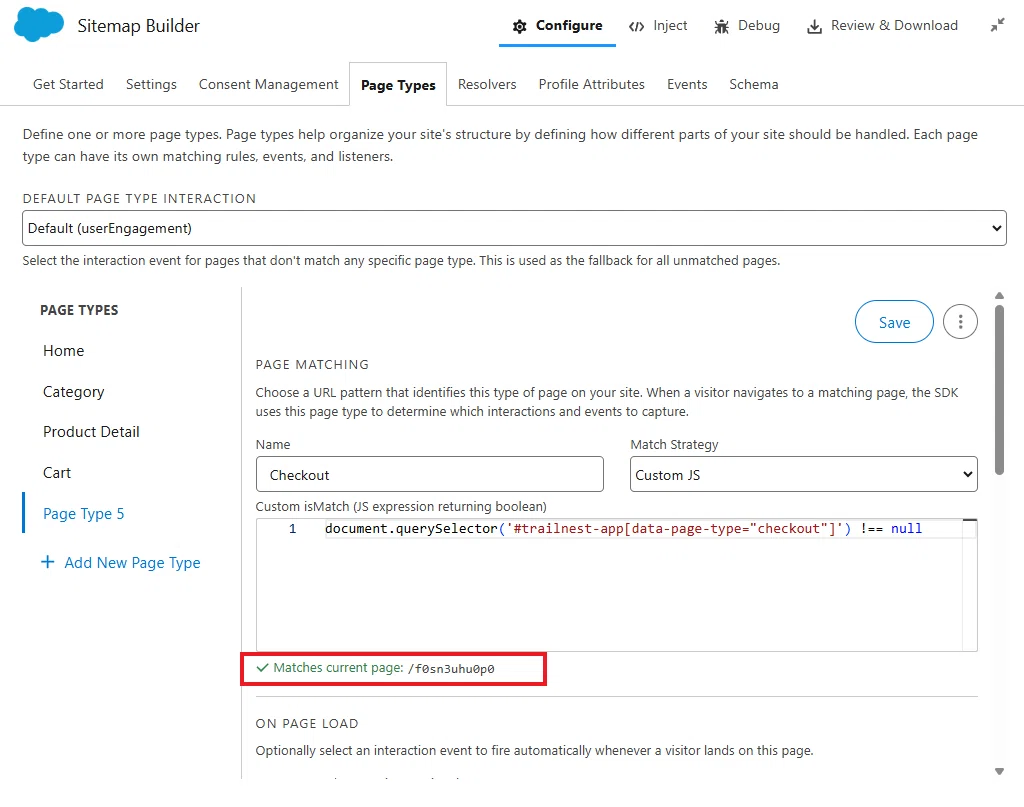This screenshot has height=807, width=1024.
Task: Select the Cart page type
Action: 57,473
